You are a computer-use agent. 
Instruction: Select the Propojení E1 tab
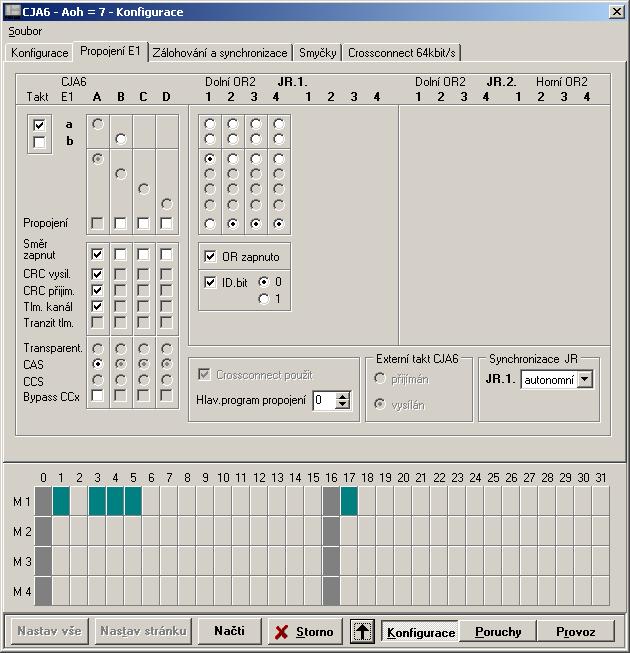click(110, 51)
